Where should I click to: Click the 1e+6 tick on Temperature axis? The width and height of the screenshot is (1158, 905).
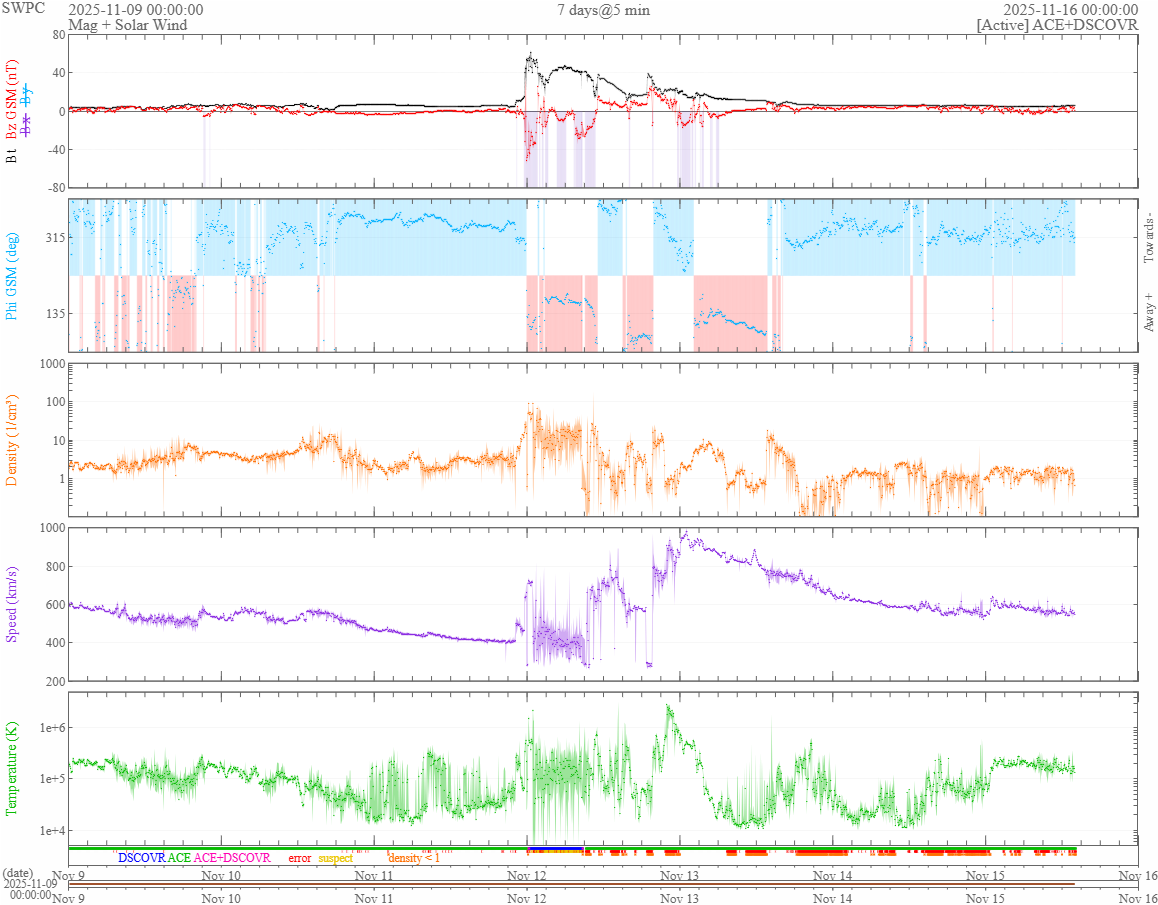(x=50, y=727)
